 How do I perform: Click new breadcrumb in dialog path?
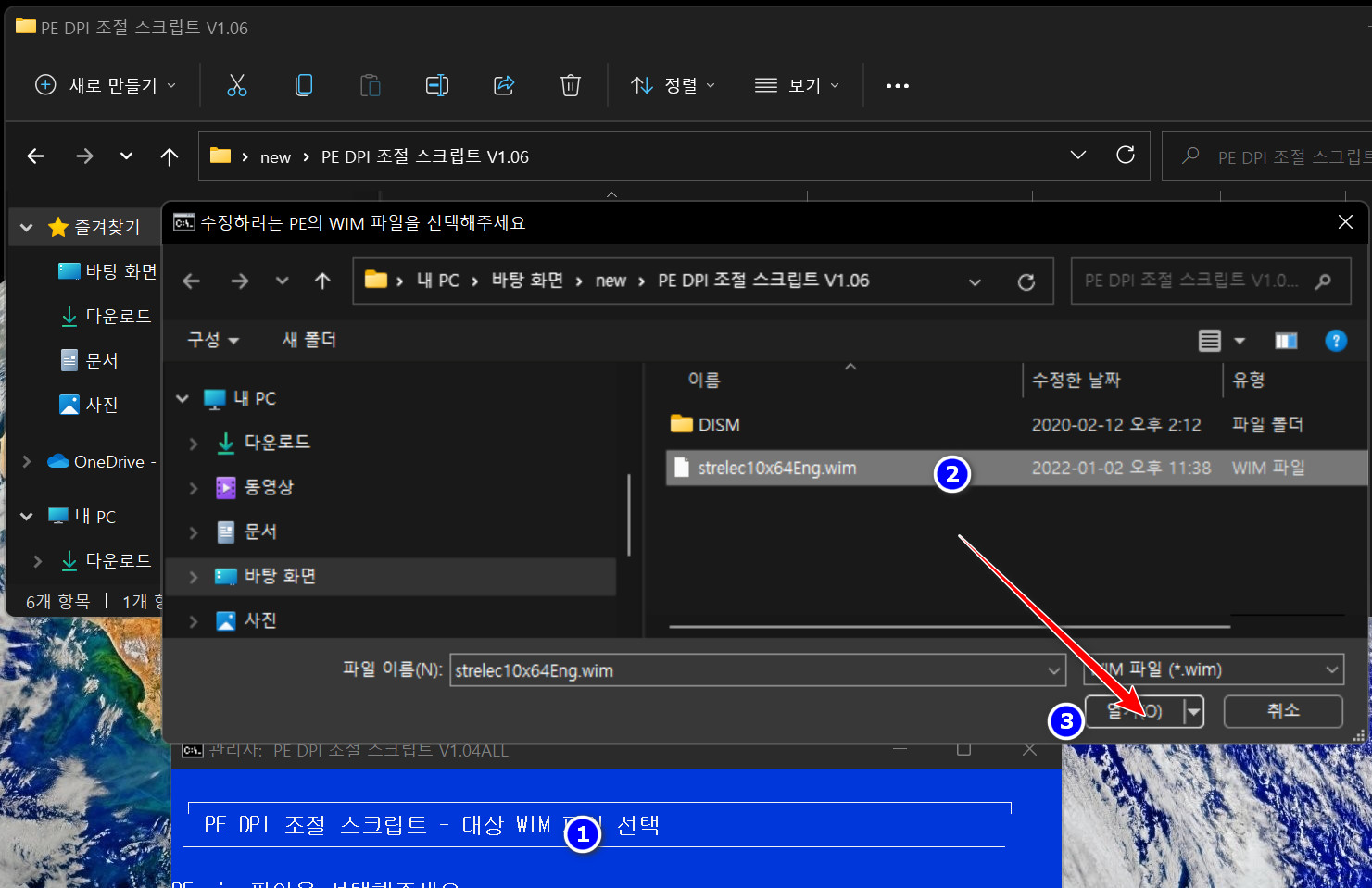[610, 281]
